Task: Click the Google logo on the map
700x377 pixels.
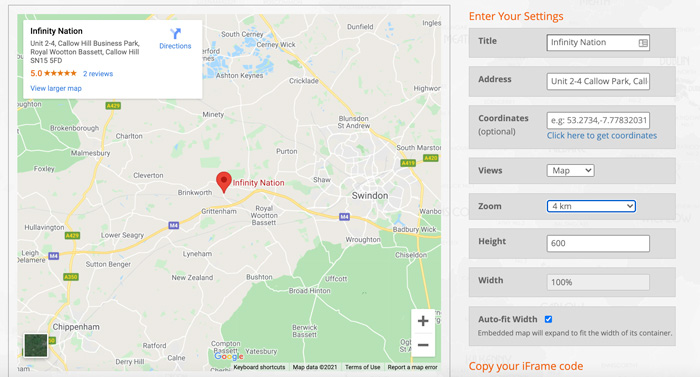Action: tap(229, 356)
